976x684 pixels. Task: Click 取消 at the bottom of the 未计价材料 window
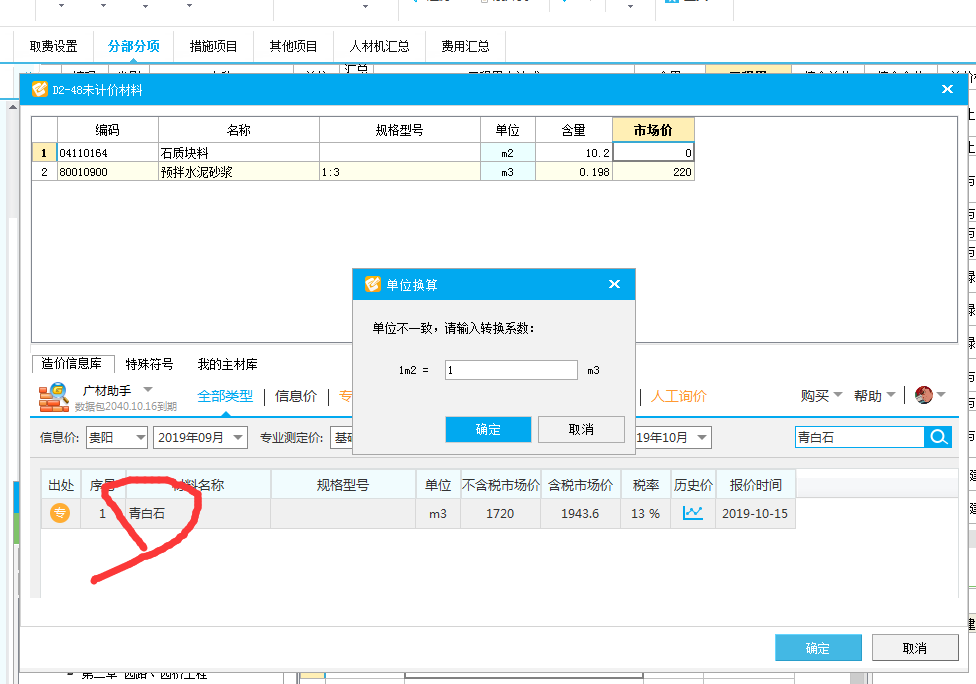coord(914,648)
